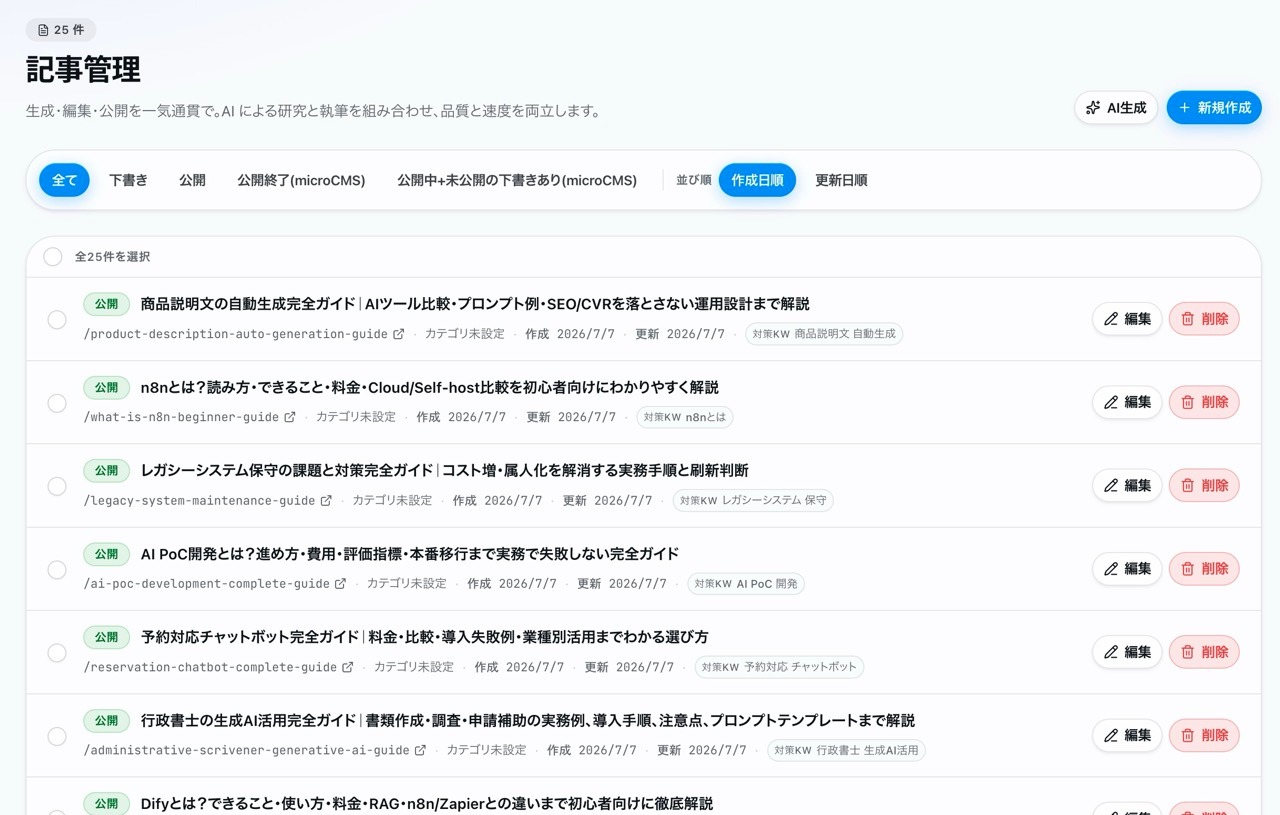Open external link icon for product-description-auto-generation-guide
Image resolution: width=1280 pixels, height=815 pixels.
(399, 334)
